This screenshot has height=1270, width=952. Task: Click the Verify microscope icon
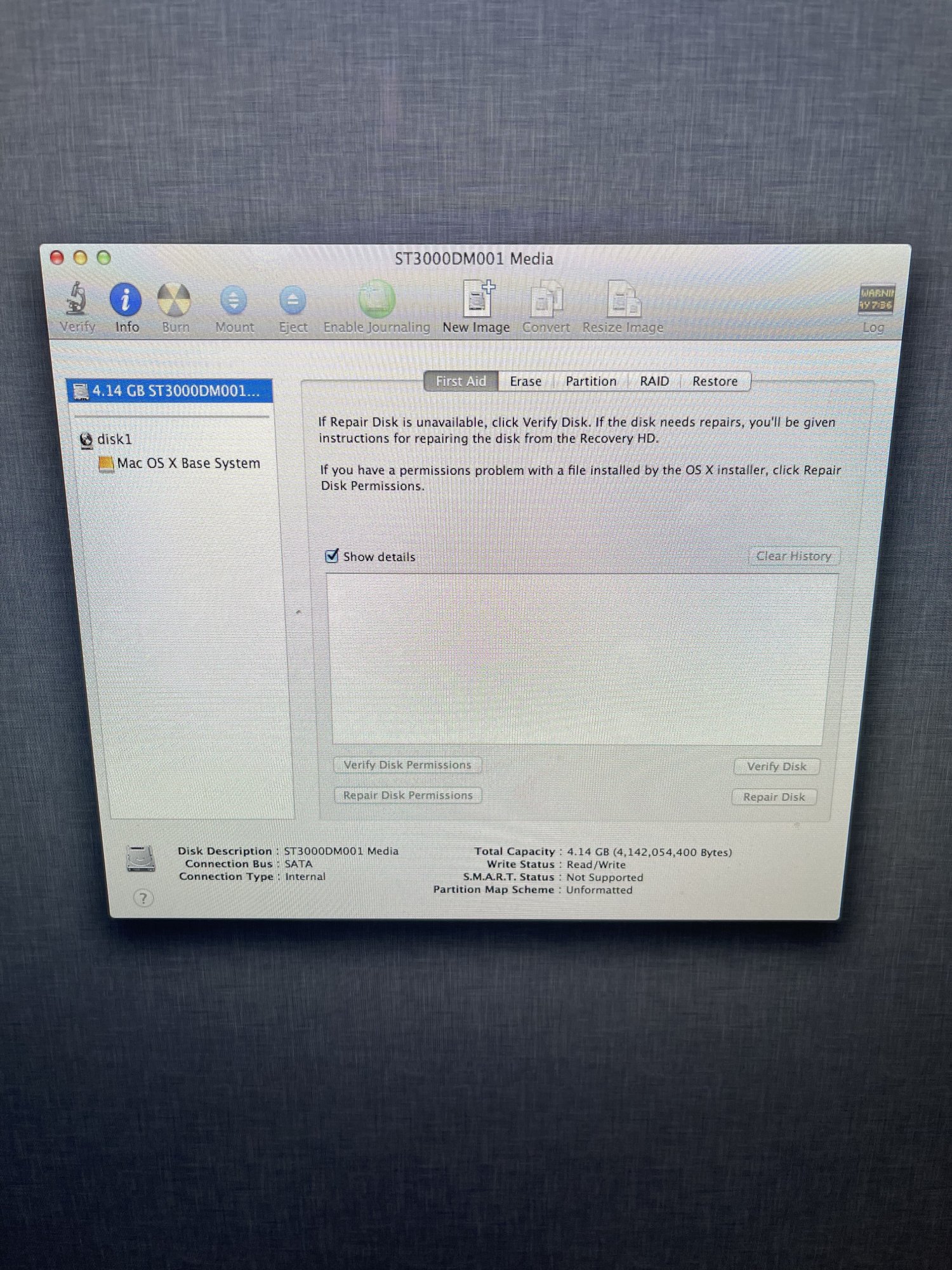click(77, 299)
